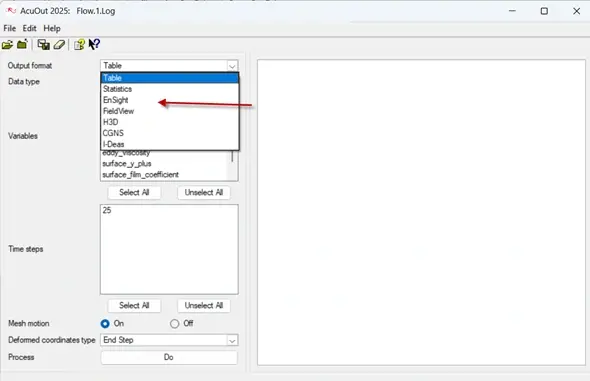Select surface_y_plus in Variables list
590x381 pixels.
pos(164,164)
